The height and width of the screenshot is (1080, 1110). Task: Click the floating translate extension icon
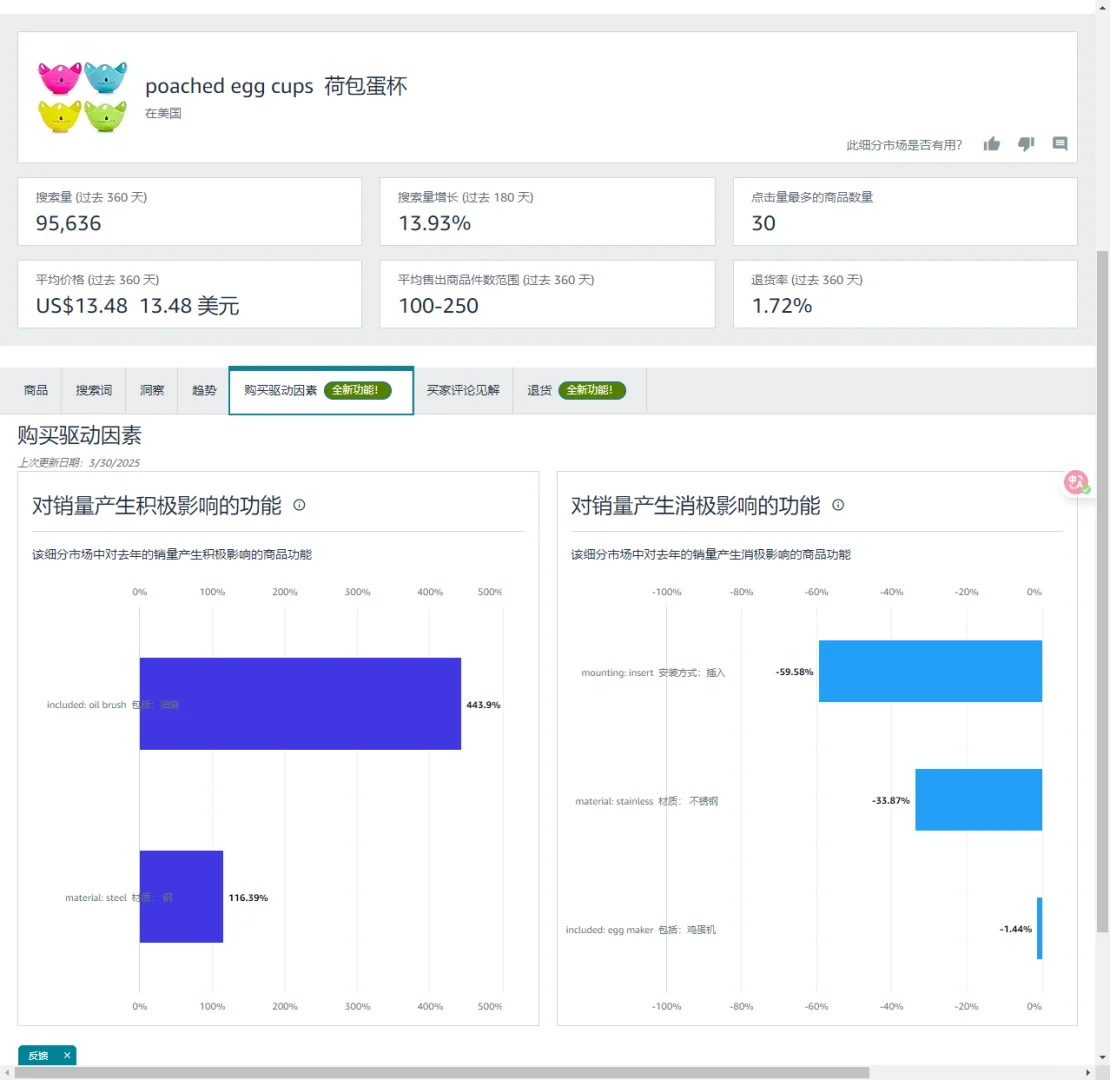[x=1077, y=483]
